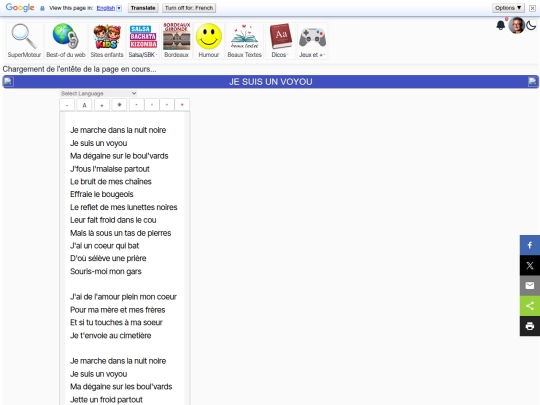Share the page by email

[x=530, y=285]
